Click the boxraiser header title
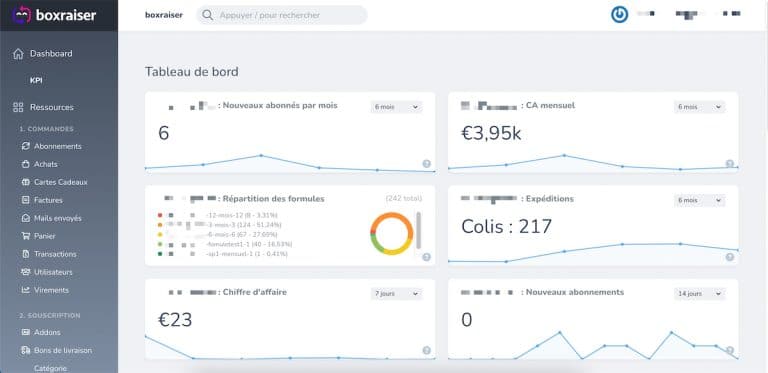Screen dimensions: 768x373 [164, 15]
